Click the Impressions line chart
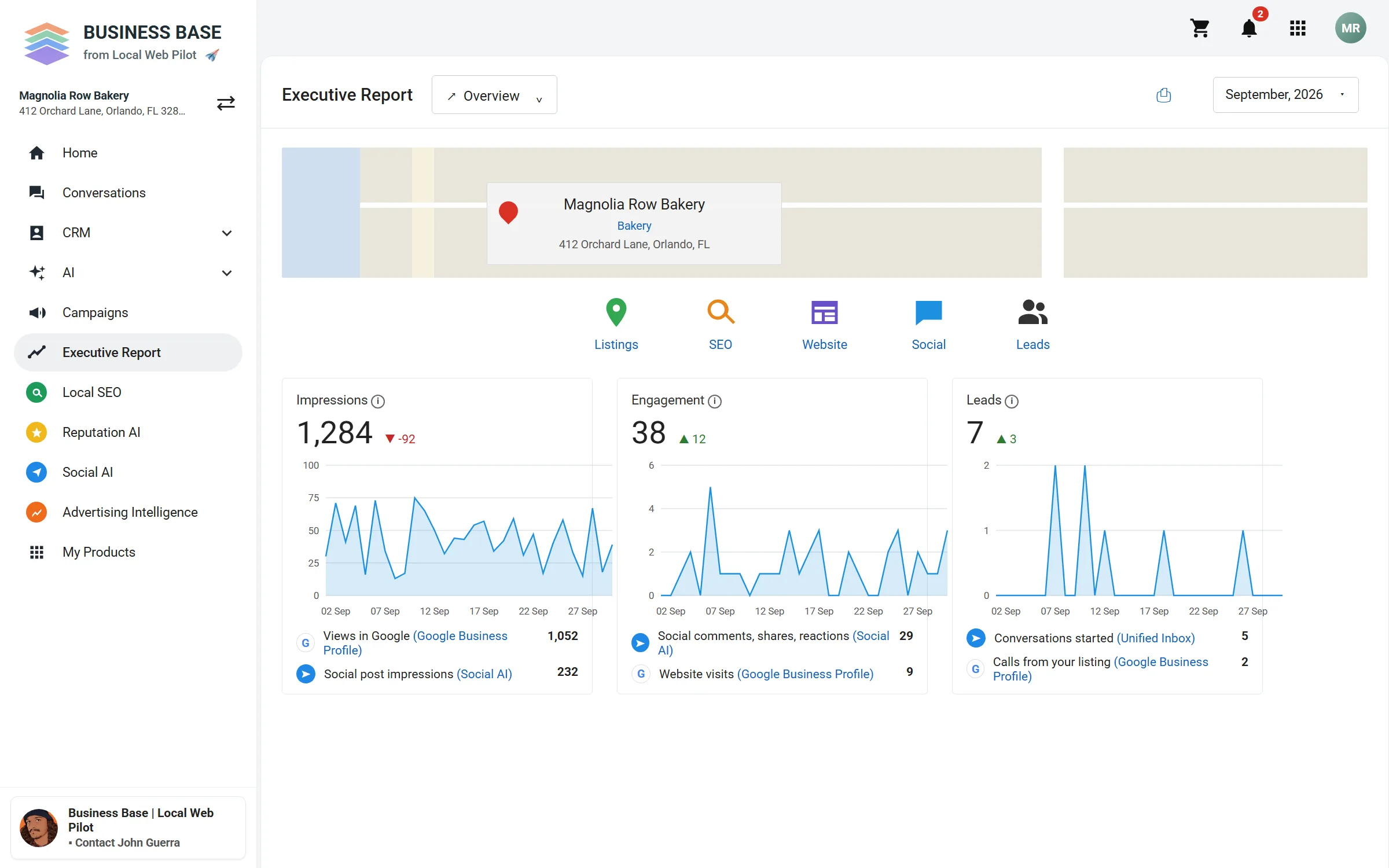1389x868 pixels. 469,531
